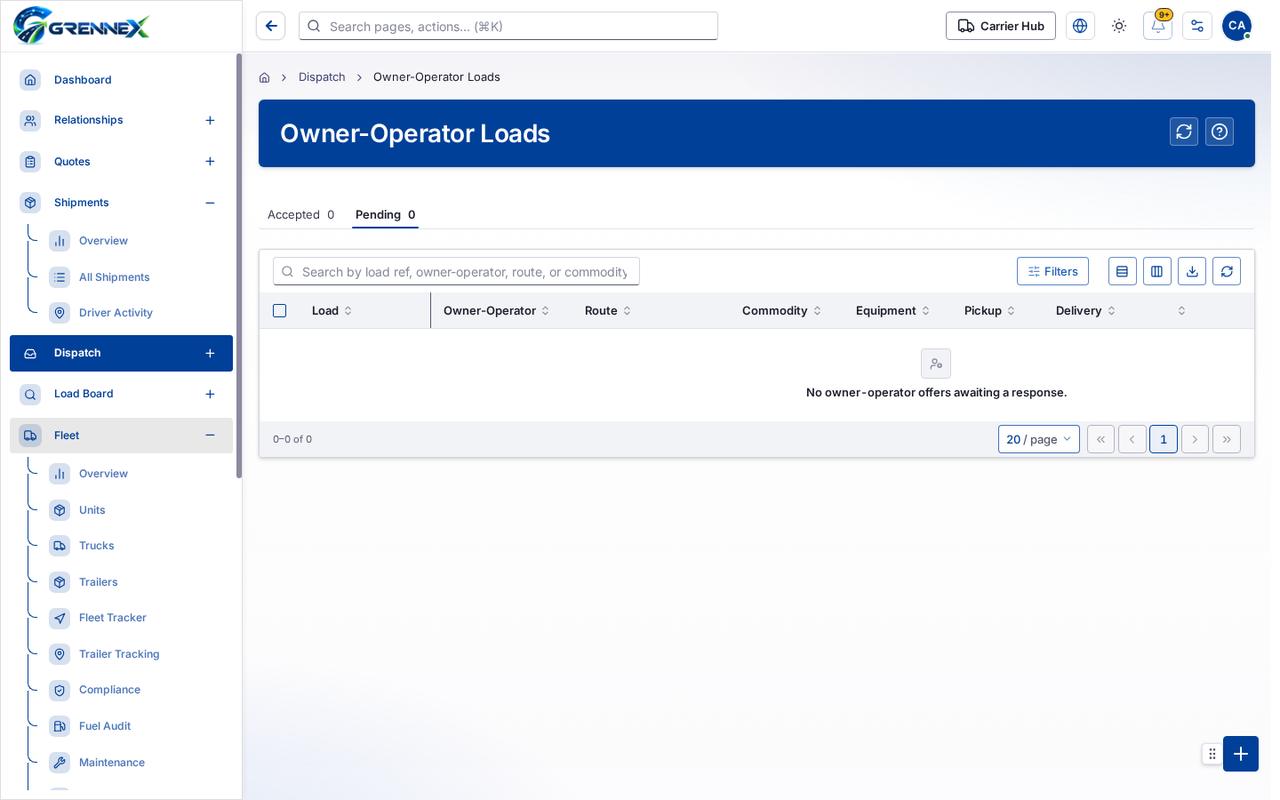Viewport: 1280px width, 800px height.
Task: Click the blue plus floating action button
Action: point(1241,754)
